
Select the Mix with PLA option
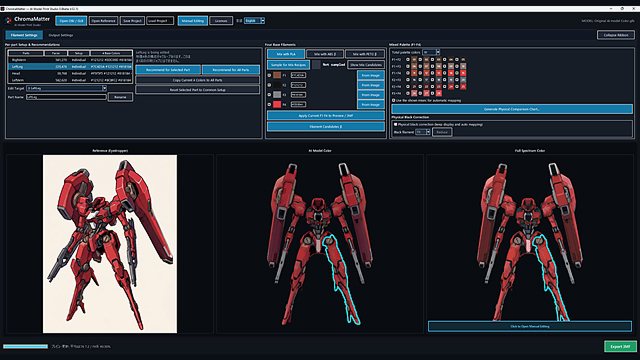point(286,54)
